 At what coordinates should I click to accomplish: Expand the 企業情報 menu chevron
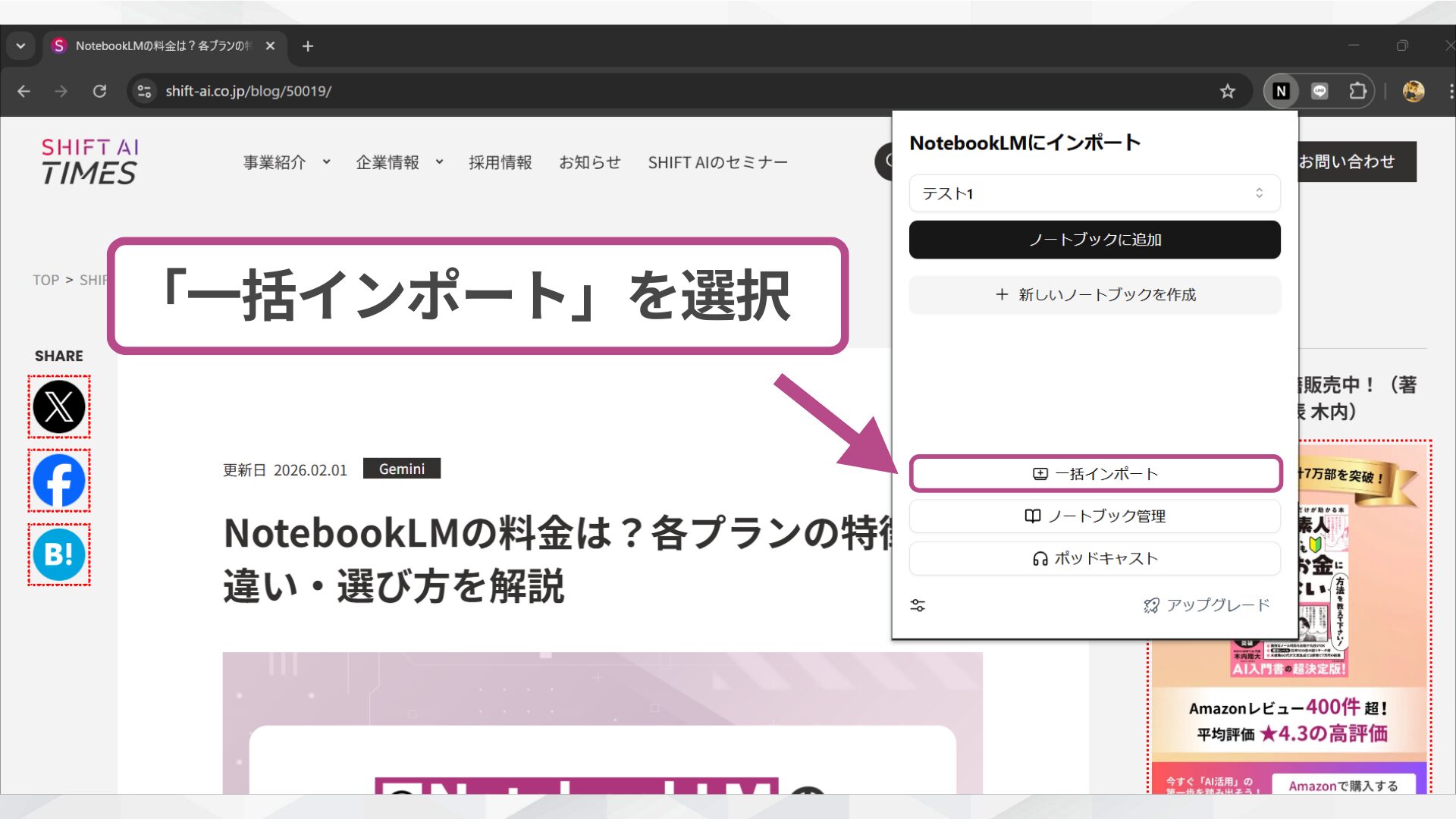(439, 162)
